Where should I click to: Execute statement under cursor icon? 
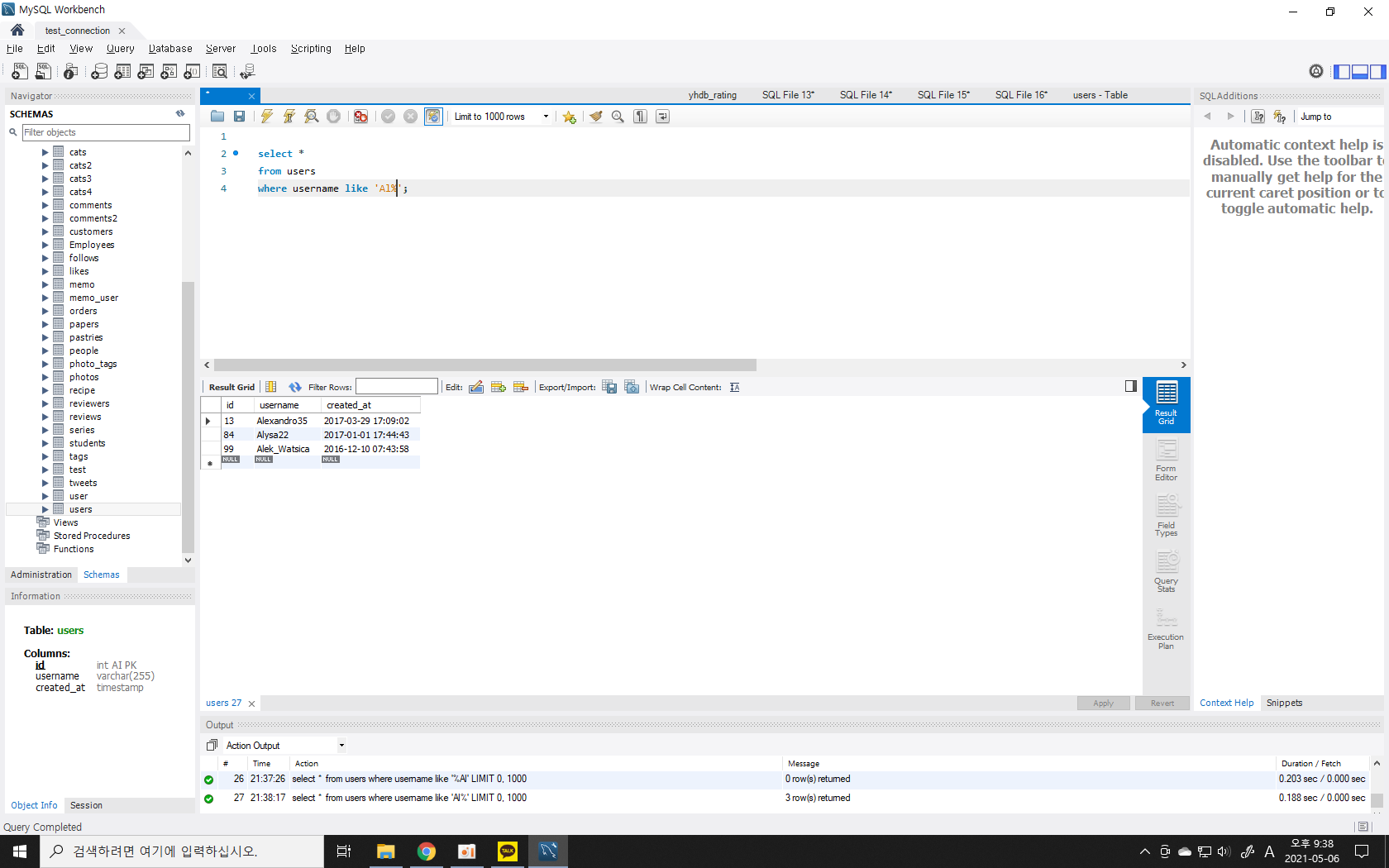point(289,117)
